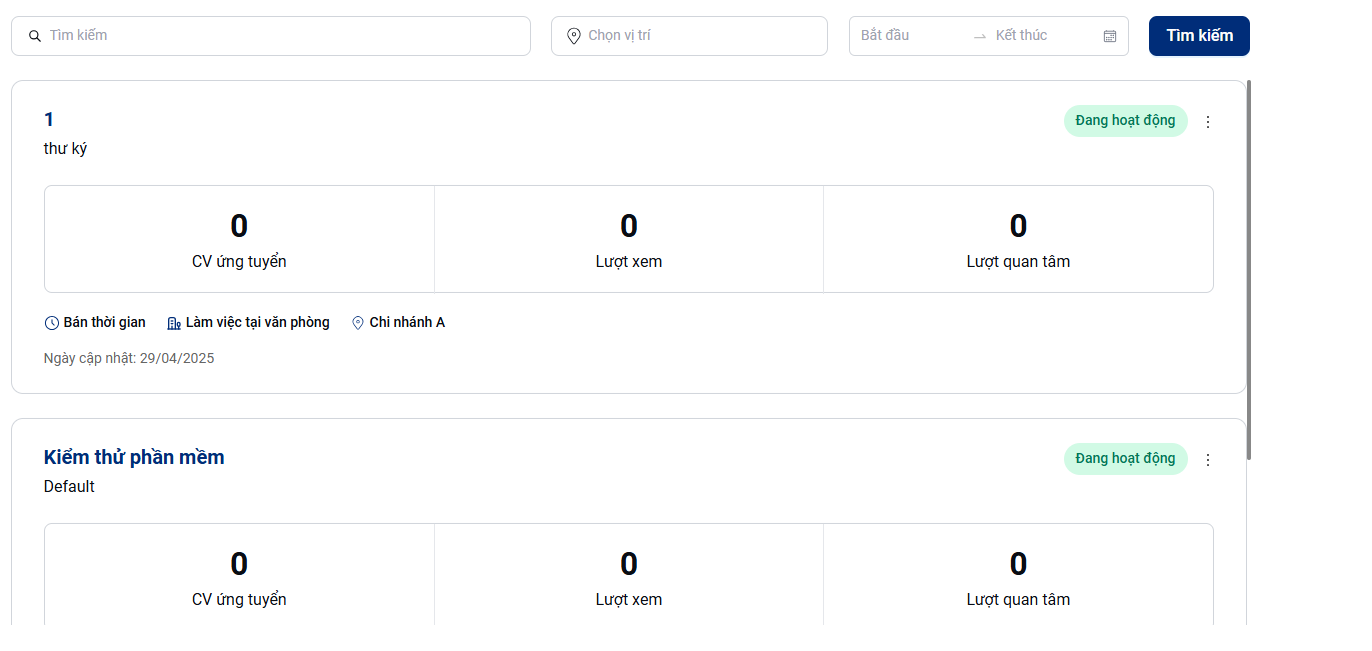Open the calendar icon in date range
Screen dimensions: 1372x651
(1109, 36)
